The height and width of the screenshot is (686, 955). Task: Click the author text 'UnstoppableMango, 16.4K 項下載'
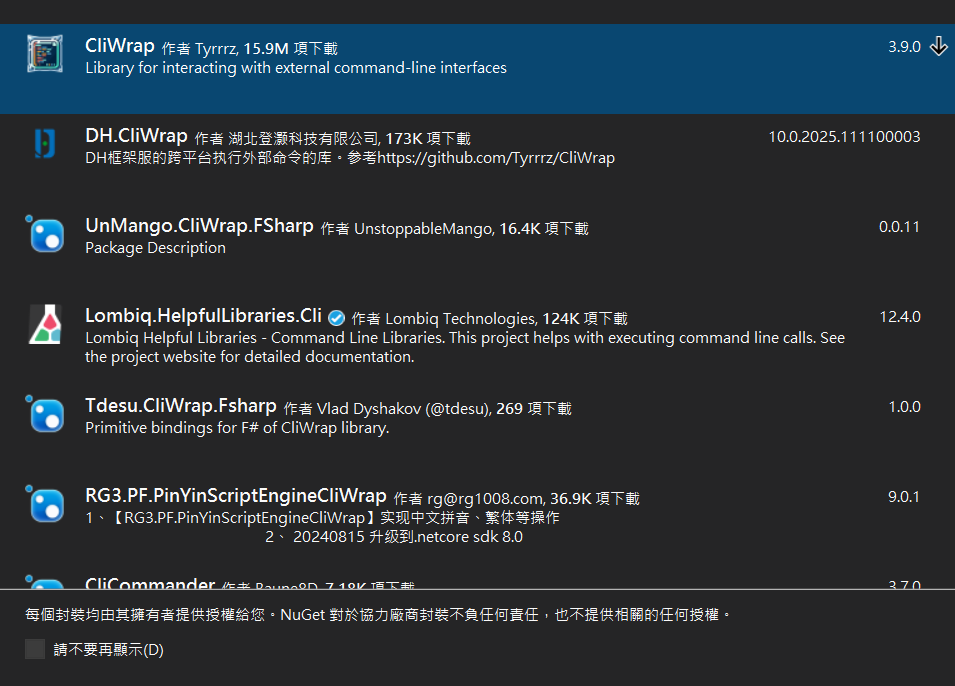471,228
